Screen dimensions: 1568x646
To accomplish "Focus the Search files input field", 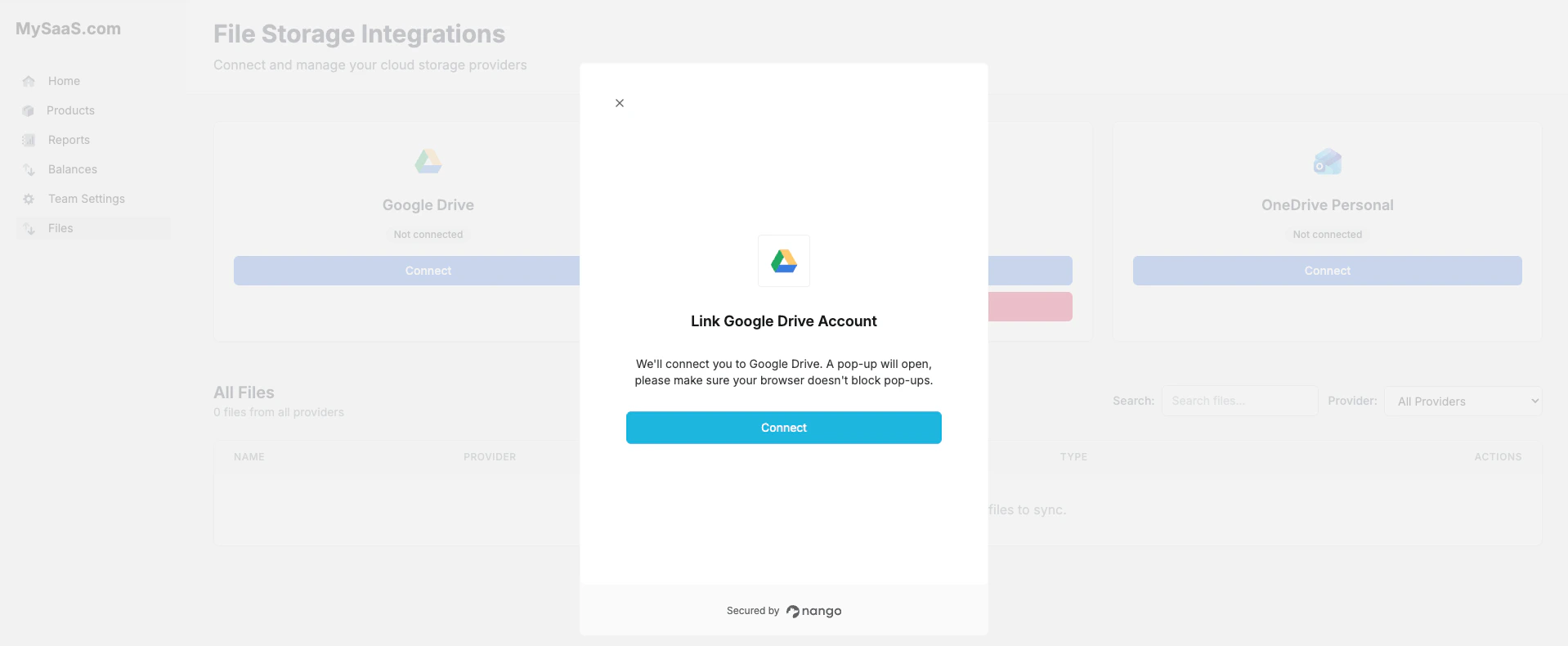I will pos(1239,401).
